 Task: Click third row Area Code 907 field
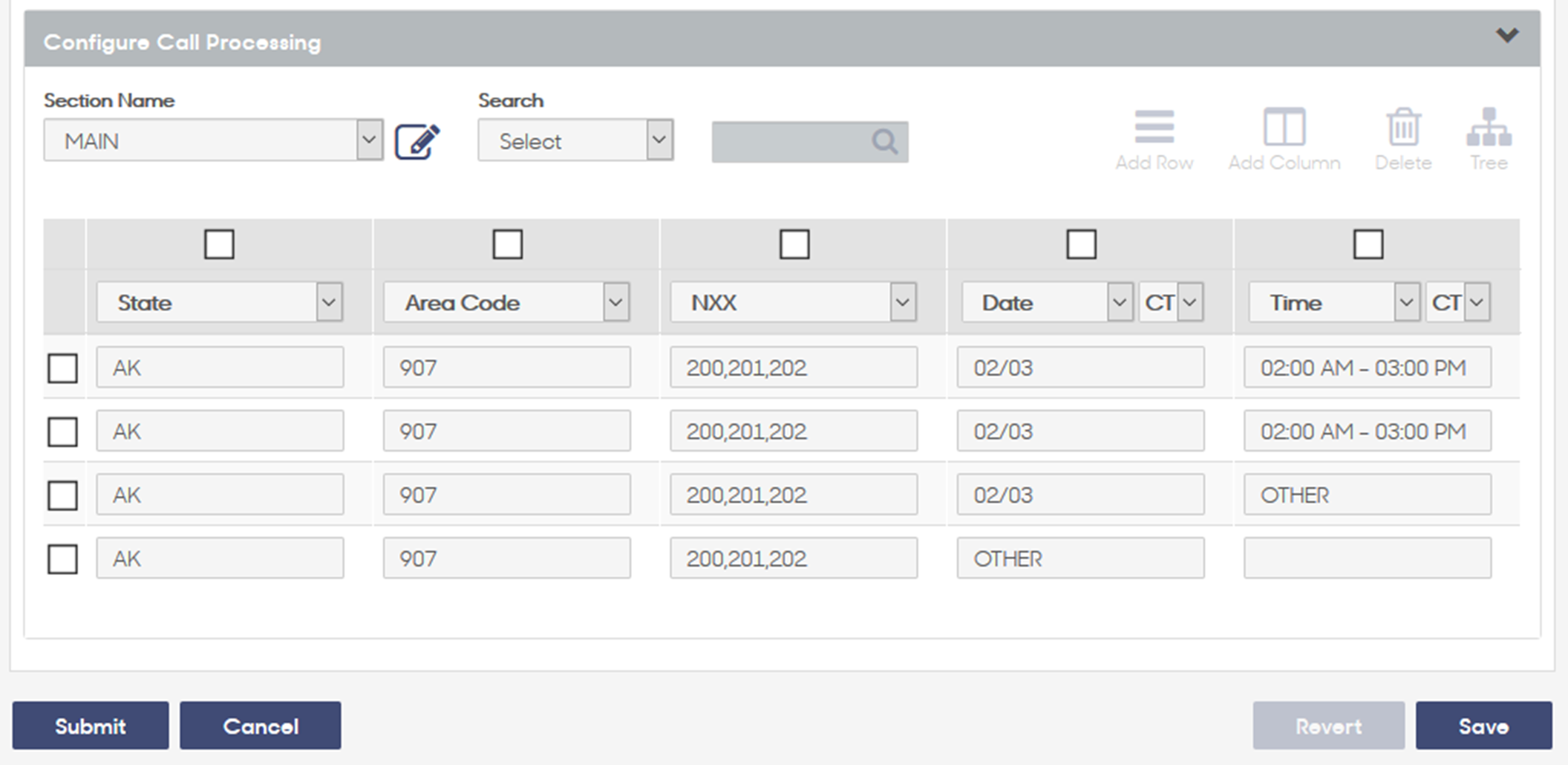pyautogui.click(x=507, y=495)
